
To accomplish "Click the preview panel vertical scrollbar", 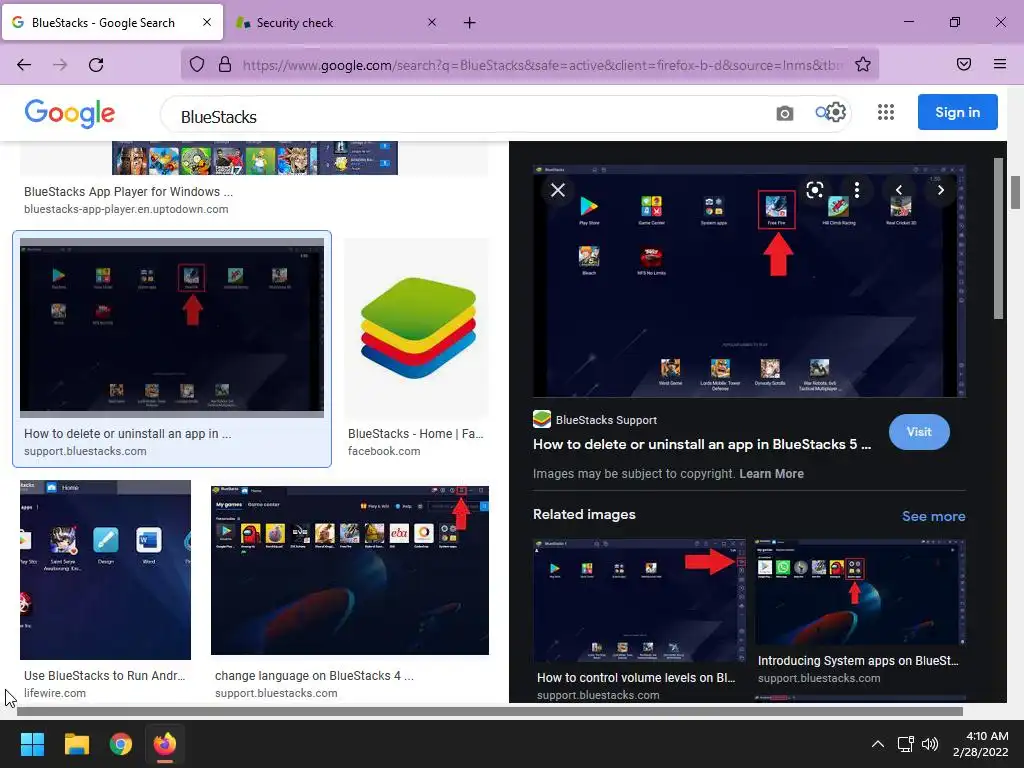I will pos(998,238).
